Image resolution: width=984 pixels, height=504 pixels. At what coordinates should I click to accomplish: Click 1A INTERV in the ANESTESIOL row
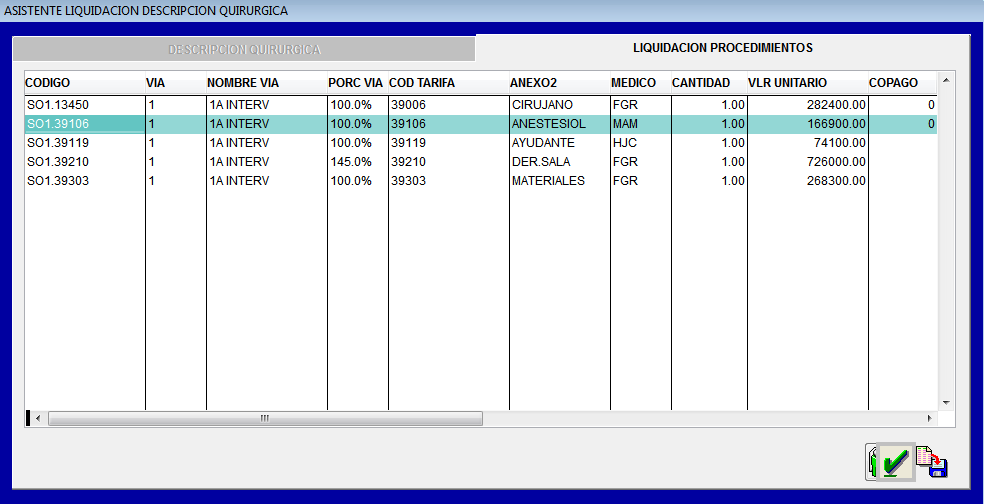click(267, 124)
